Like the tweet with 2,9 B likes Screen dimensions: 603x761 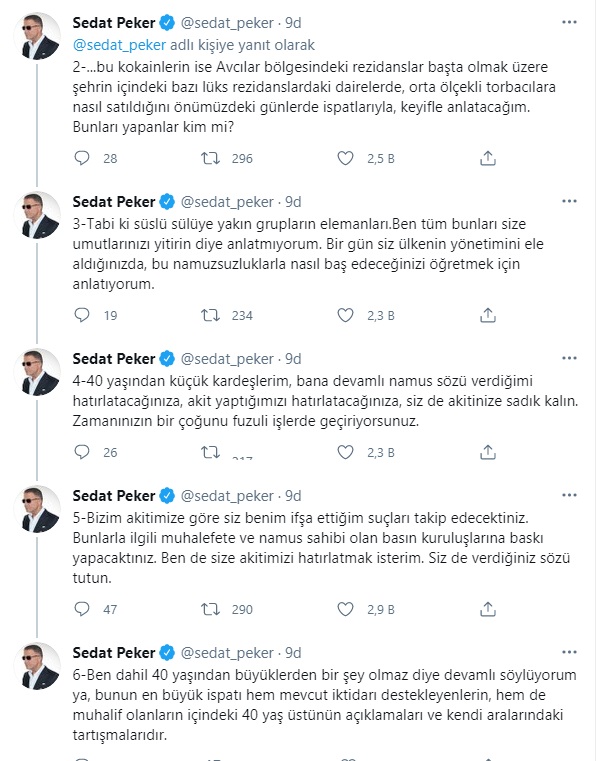pyautogui.click(x=345, y=609)
